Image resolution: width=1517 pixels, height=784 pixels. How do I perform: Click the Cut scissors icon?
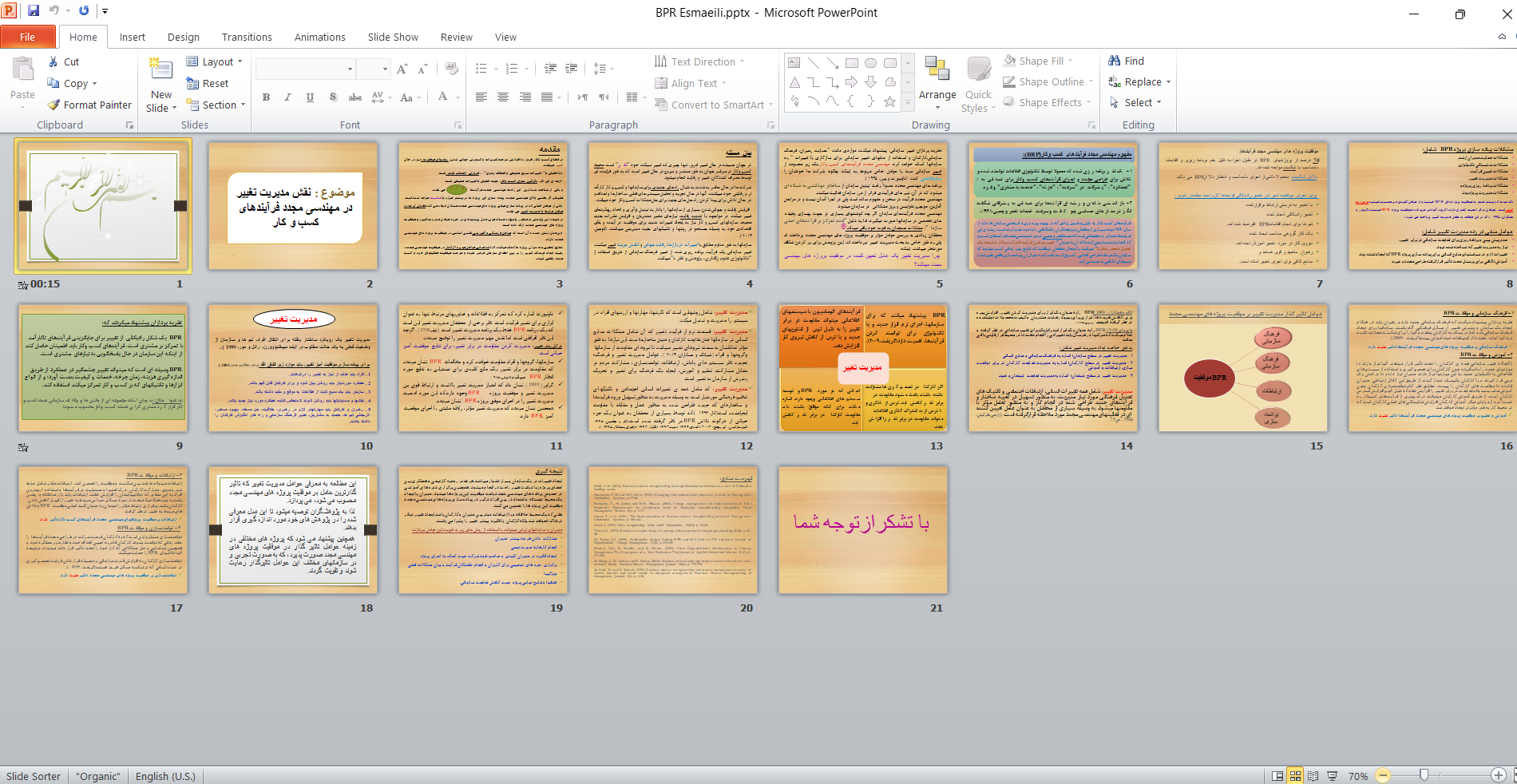(x=53, y=61)
